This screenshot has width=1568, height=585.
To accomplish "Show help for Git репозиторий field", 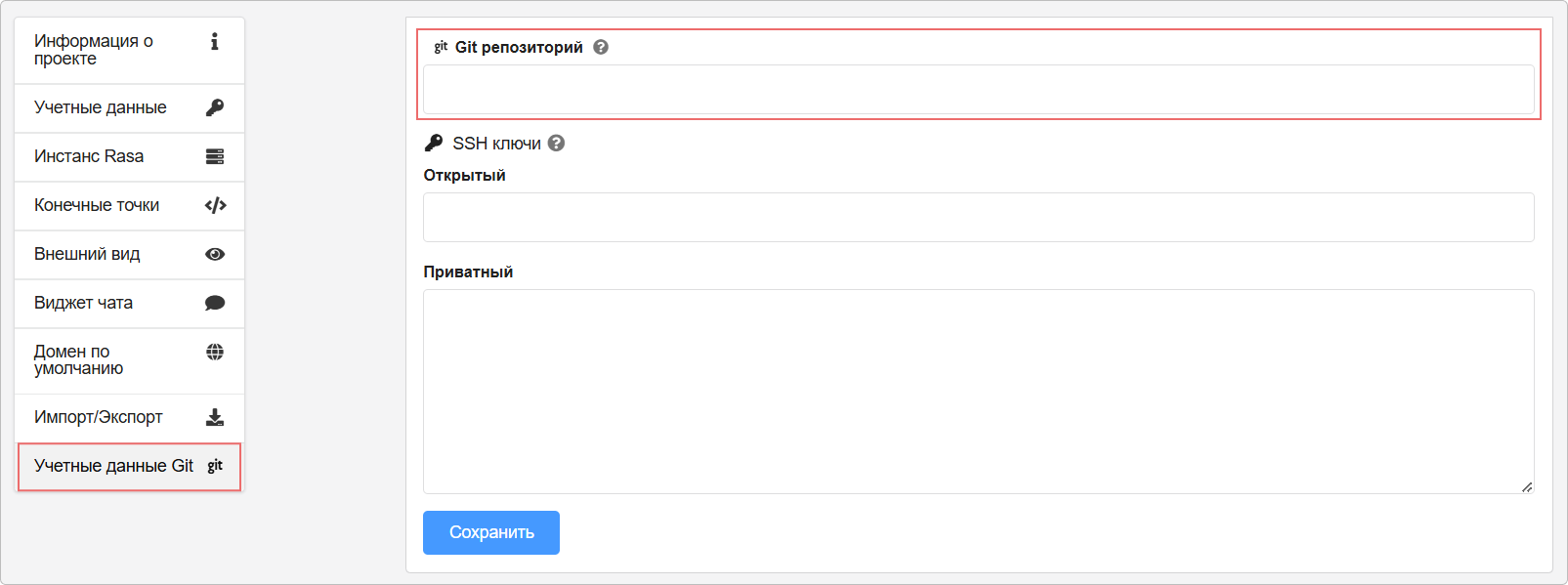I will pos(601,47).
